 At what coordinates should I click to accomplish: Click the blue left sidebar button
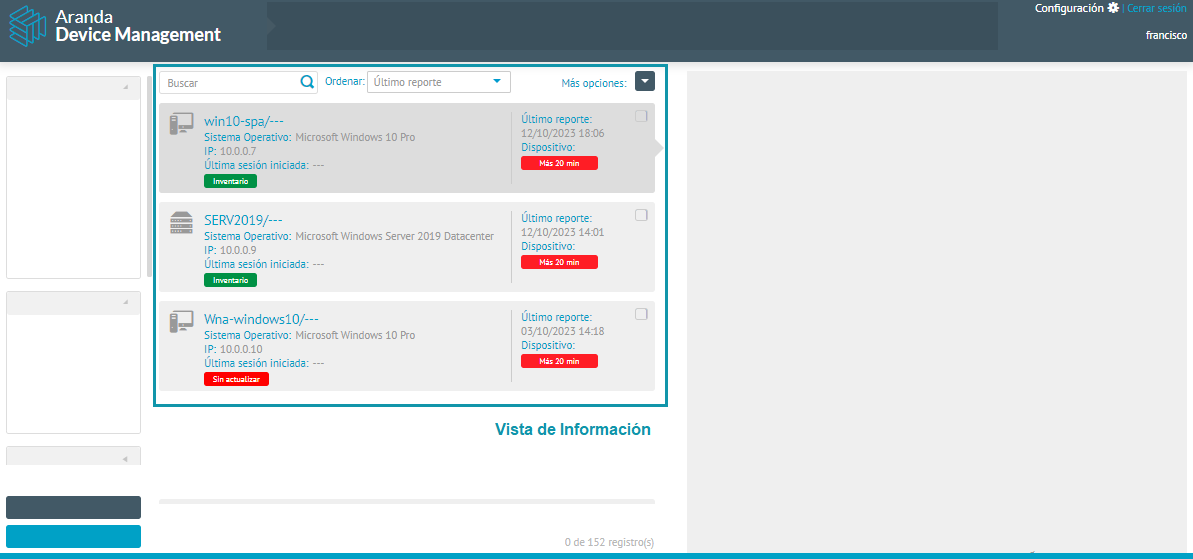73,536
